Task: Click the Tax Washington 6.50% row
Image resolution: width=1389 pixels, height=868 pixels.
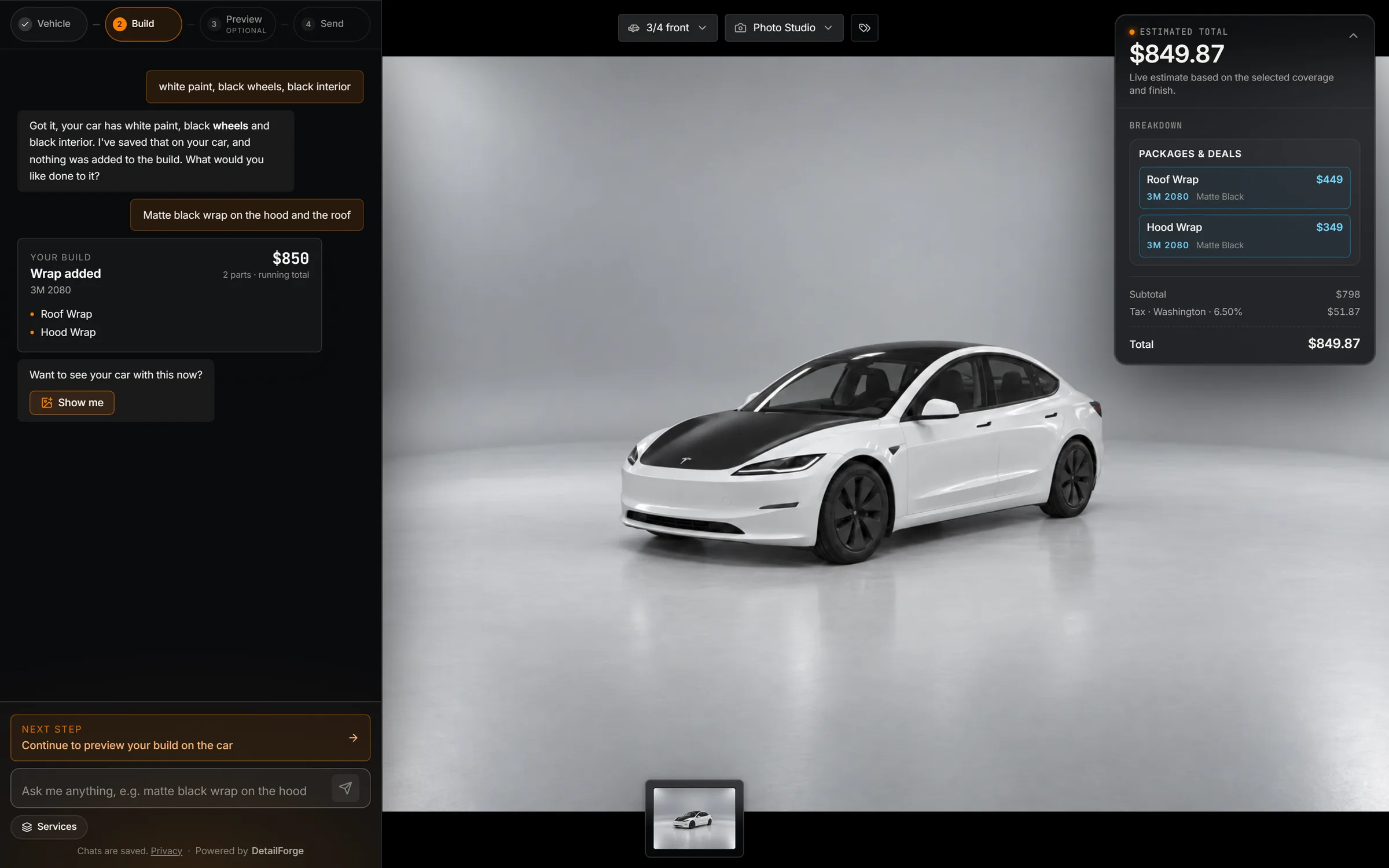Action: [x=1244, y=312]
